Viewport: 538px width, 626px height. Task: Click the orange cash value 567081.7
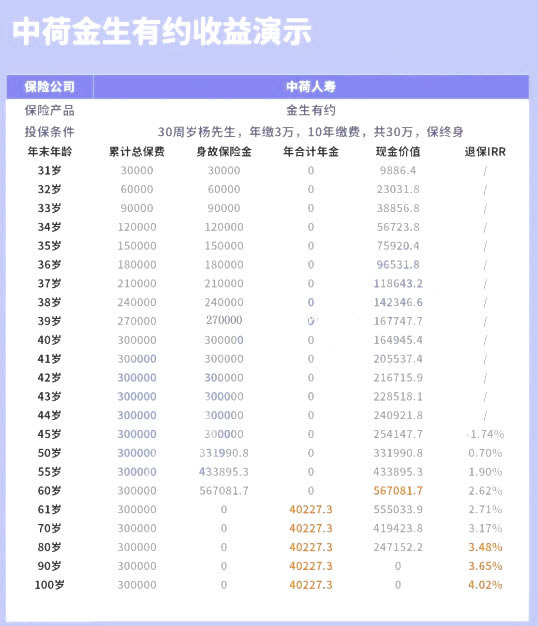[x=398, y=491]
